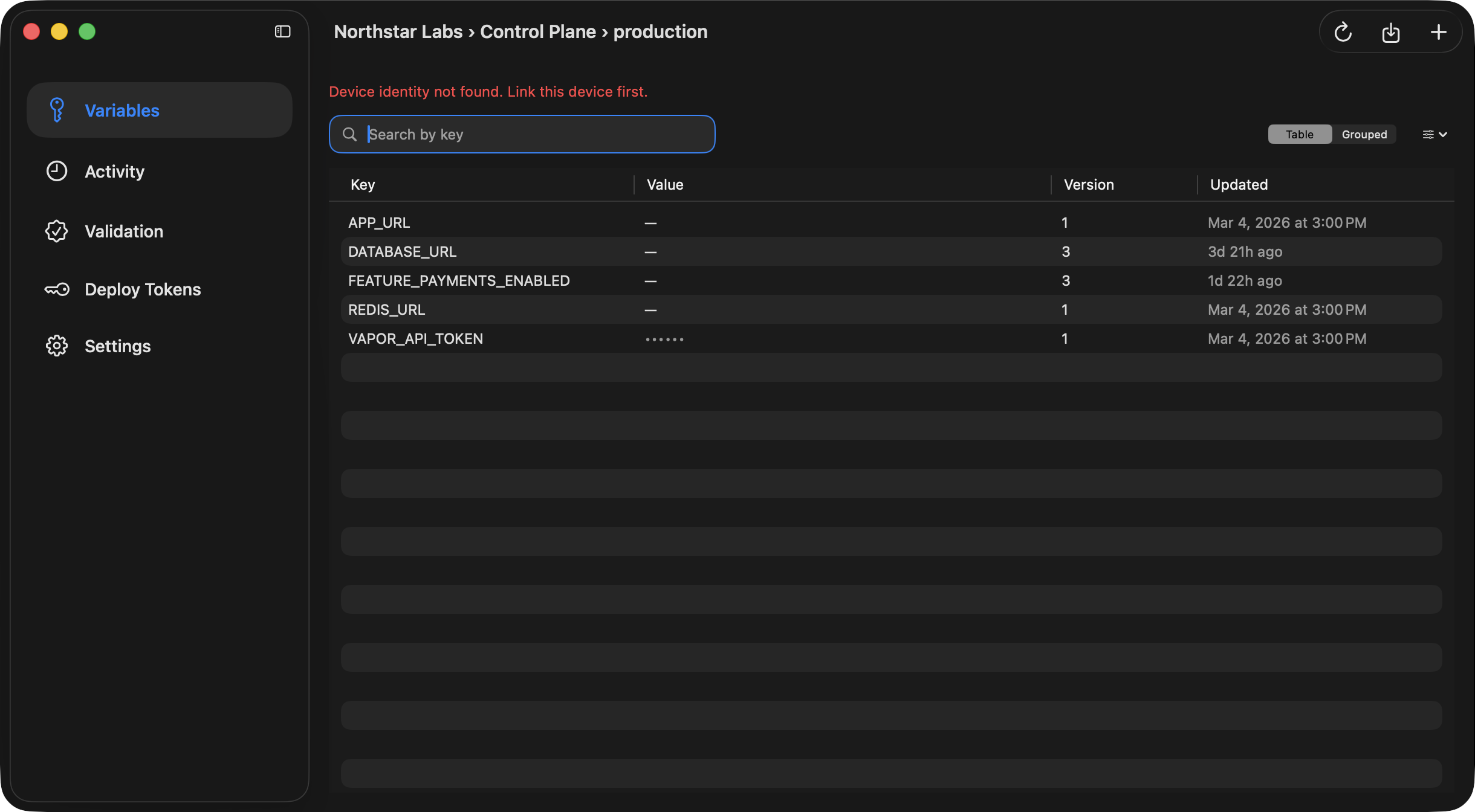The image size is (1475, 812).
Task: Click inside the Search by key field
Action: coord(522,134)
